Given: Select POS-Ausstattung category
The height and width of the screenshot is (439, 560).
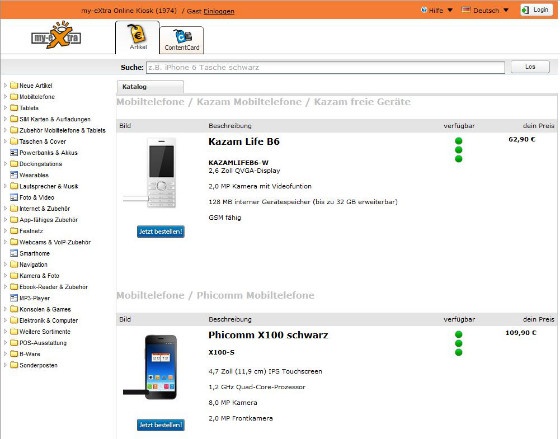Looking at the screenshot, I should 43,343.
